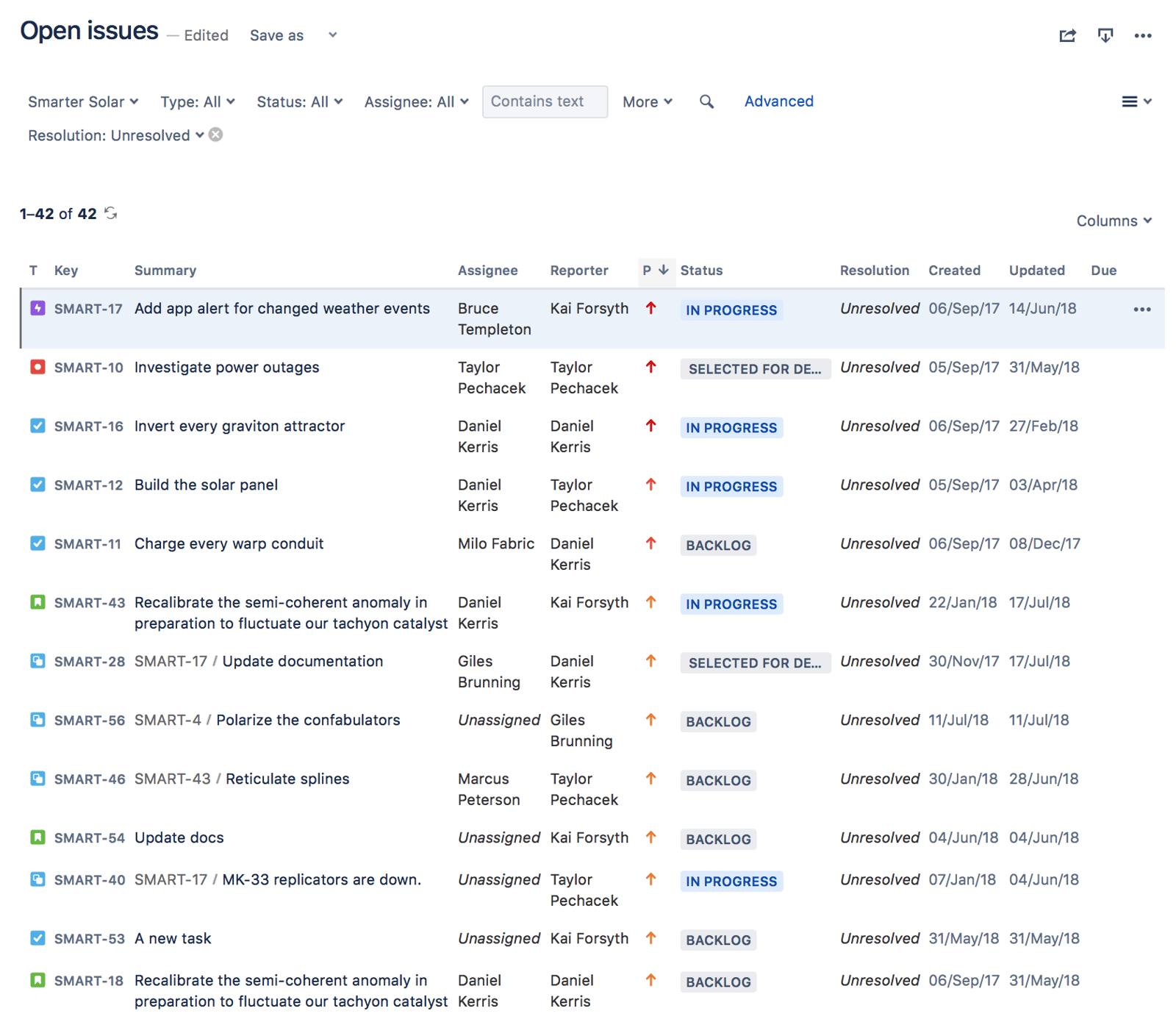The height and width of the screenshot is (1022, 1176).
Task: Click the story type icon for SMART-43
Action: (37, 602)
